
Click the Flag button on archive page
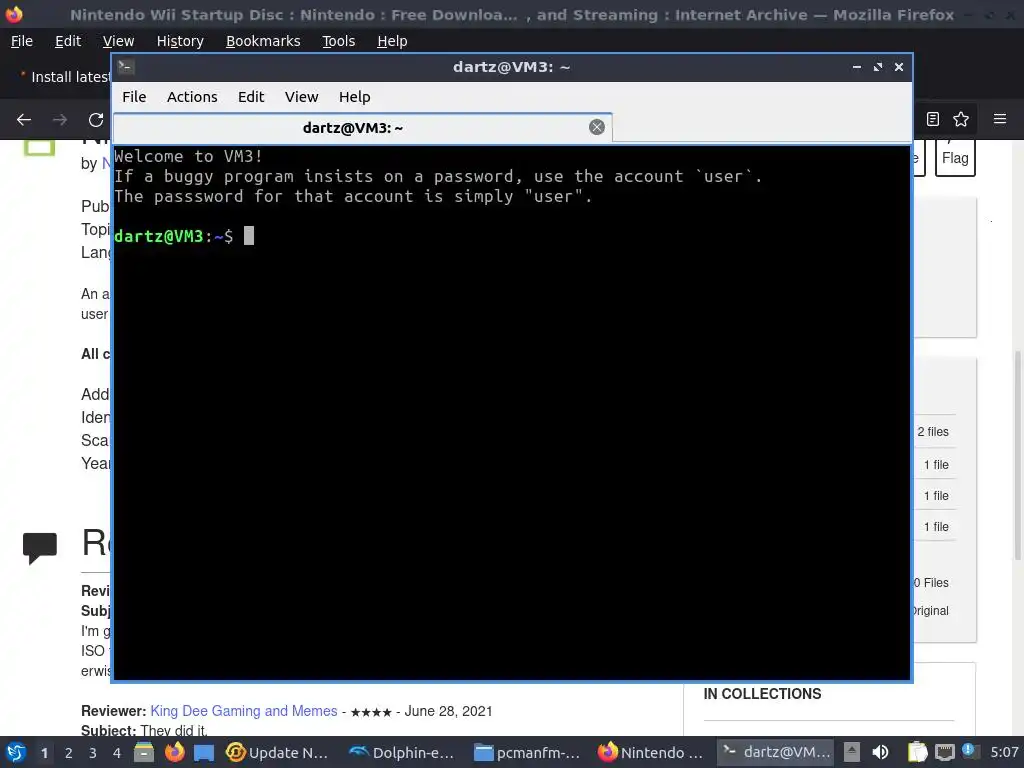pyautogui.click(x=955, y=158)
